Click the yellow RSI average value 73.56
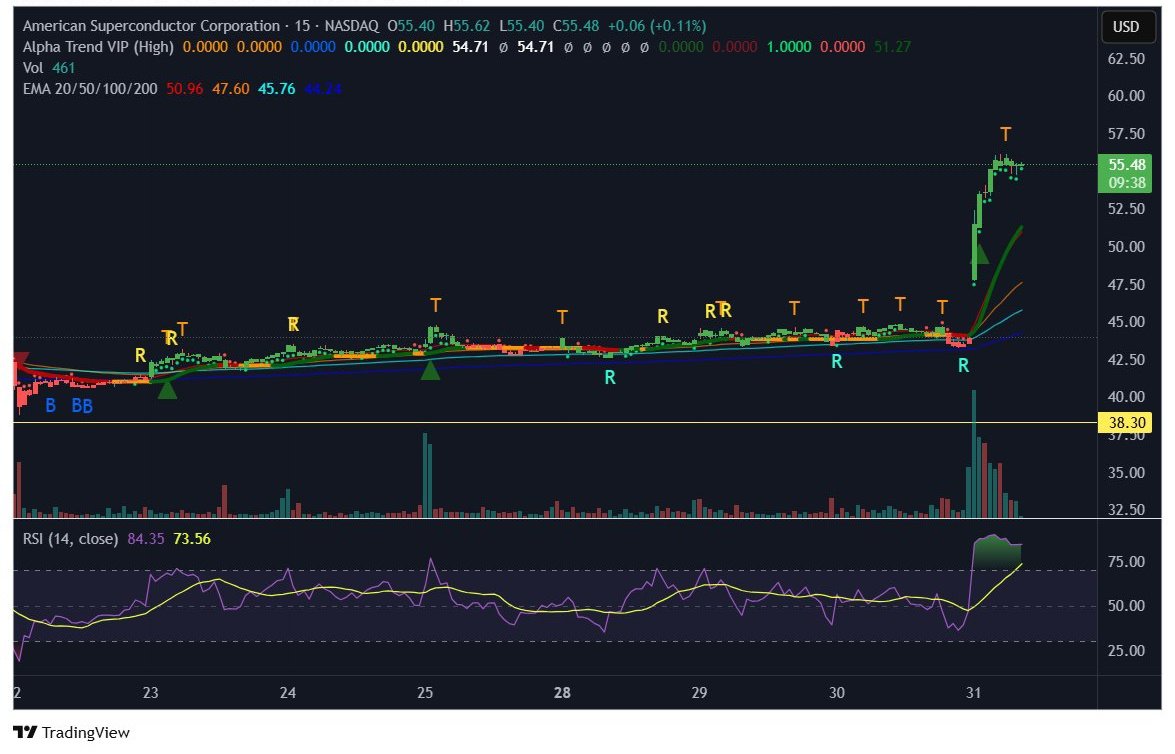Image resolution: width=1175 pixels, height=754 pixels. (x=192, y=539)
